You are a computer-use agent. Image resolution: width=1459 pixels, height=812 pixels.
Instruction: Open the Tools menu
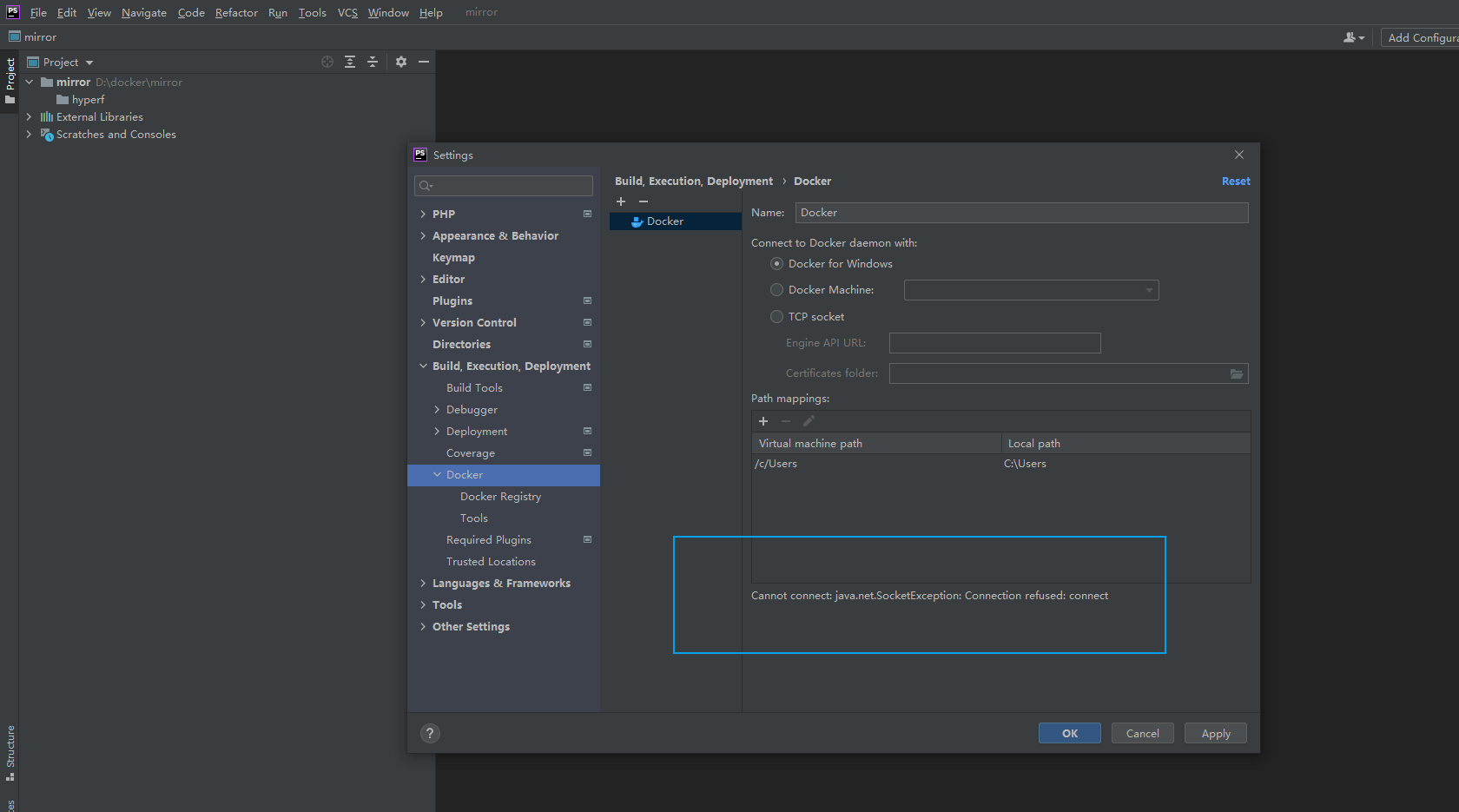312,12
